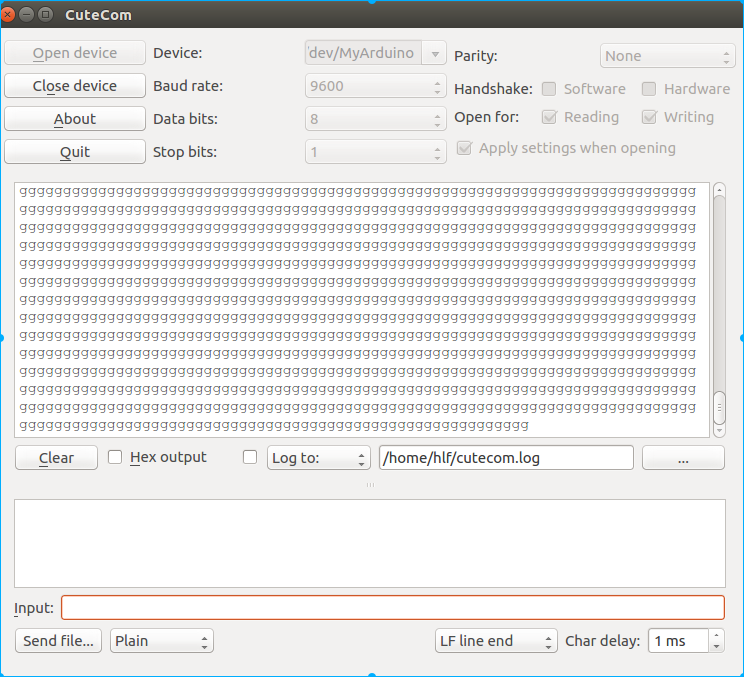Click the Device name text field
Screen dimensions: 744x677
coord(363,53)
